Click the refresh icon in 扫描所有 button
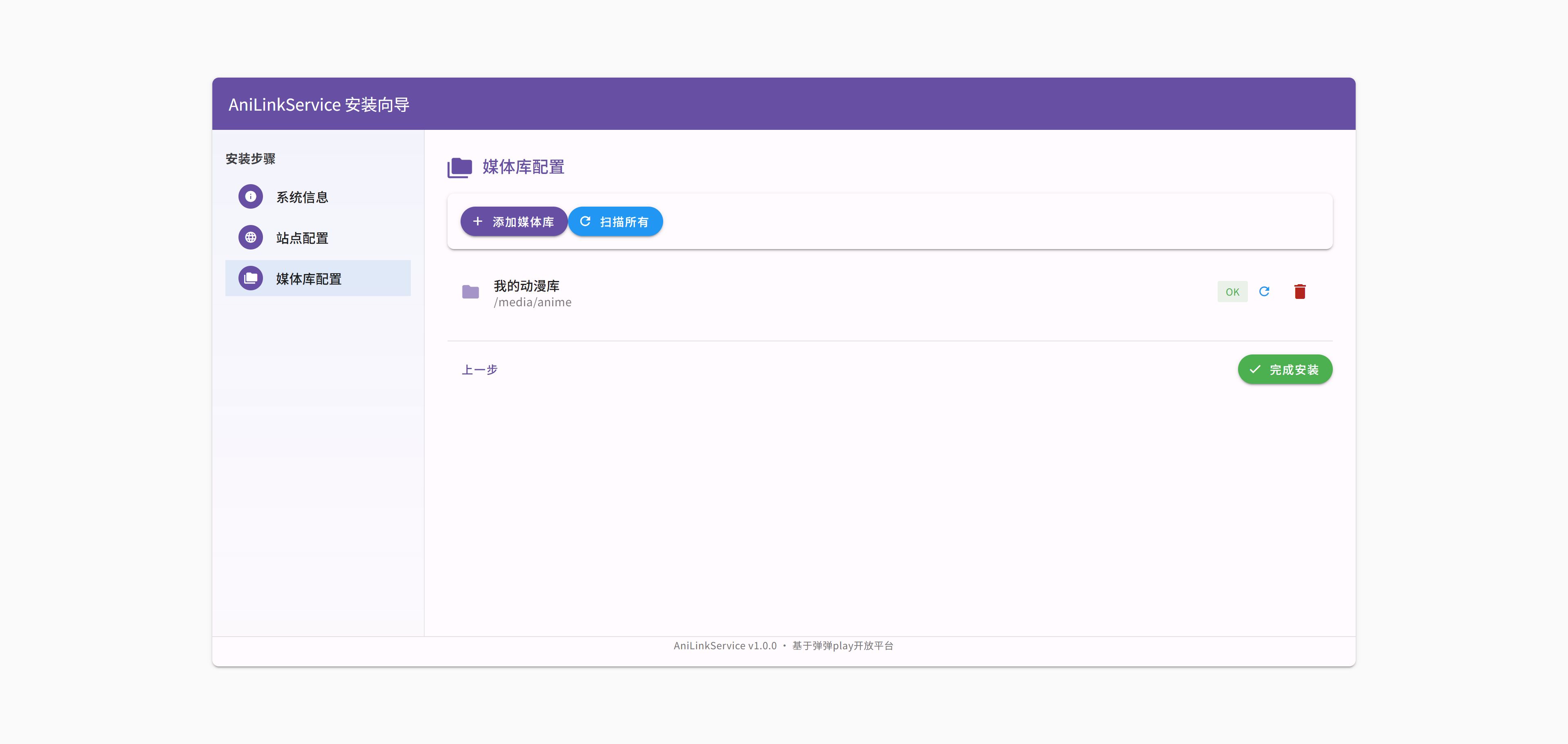This screenshot has width=1568, height=744. point(585,222)
